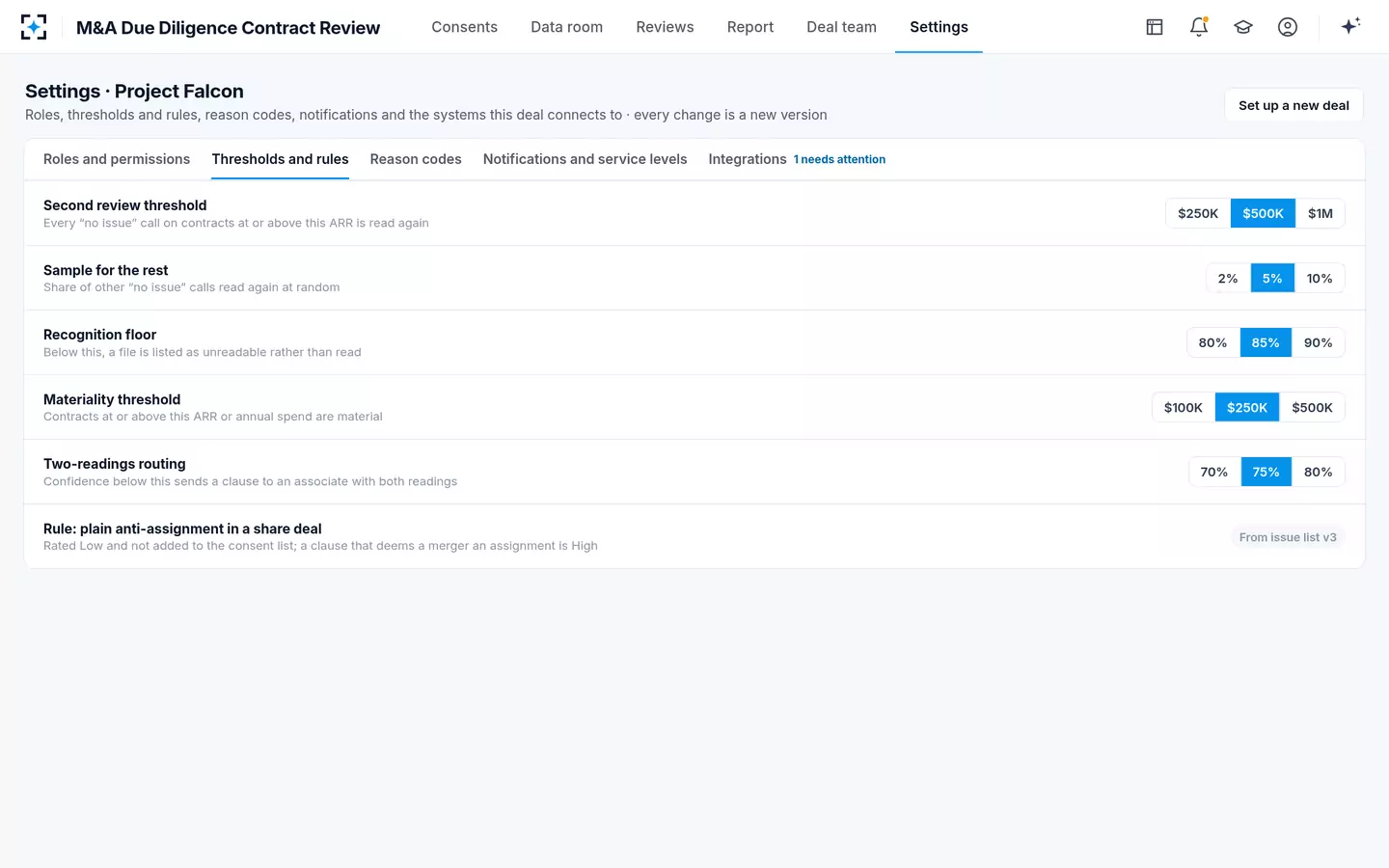This screenshot has width=1389, height=868.
Task: Click the 'From issue list v3' badge
Action: coord(1288,537)
